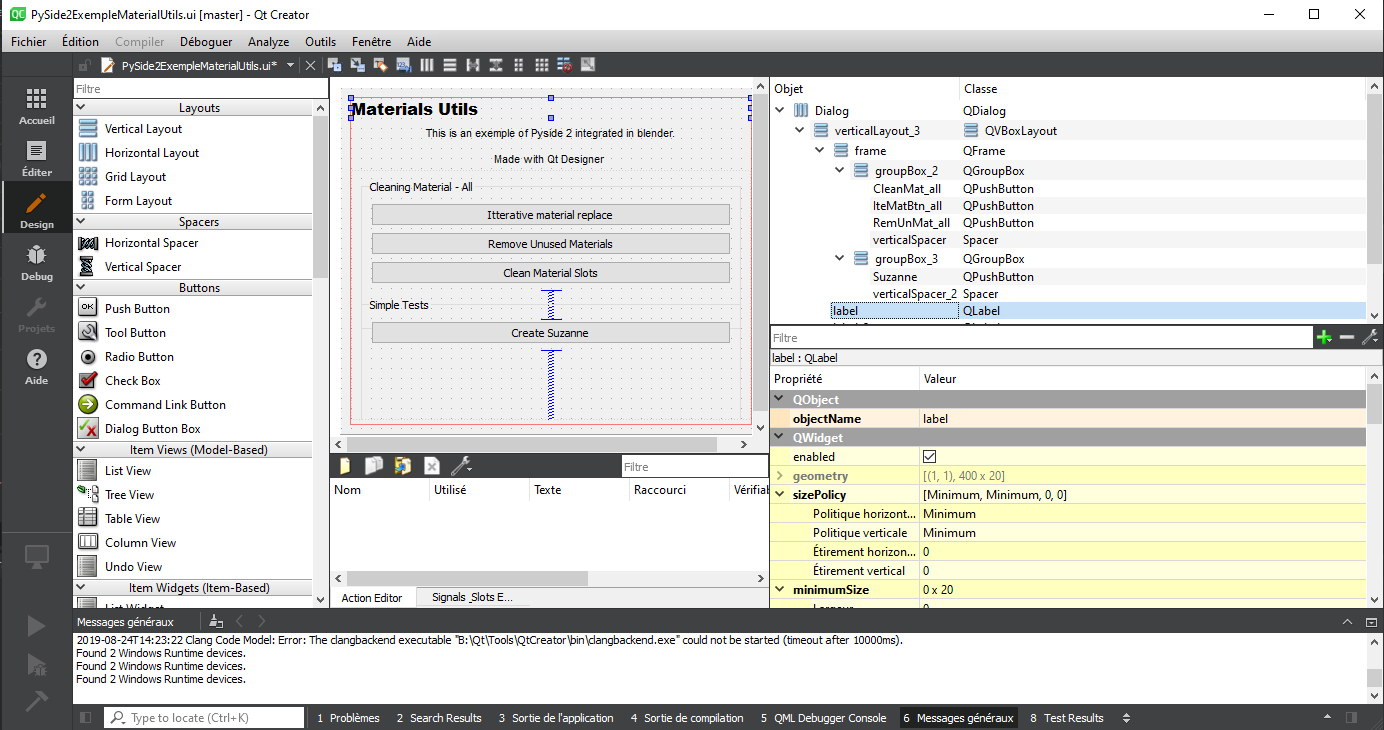Open the Fichier menu
Image resolution: width=1384 pixels, height=730 pixels.
click(29, 42)
